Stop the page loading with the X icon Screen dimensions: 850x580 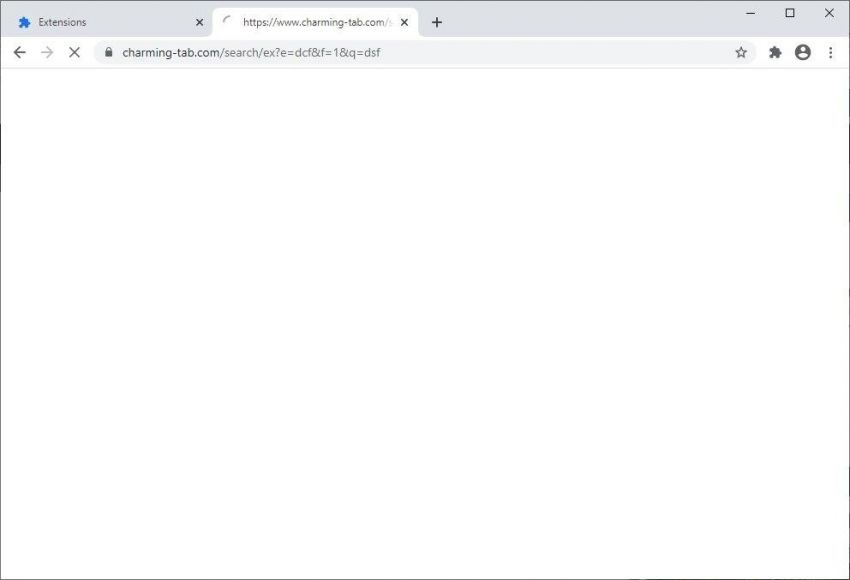coord(74,52)
